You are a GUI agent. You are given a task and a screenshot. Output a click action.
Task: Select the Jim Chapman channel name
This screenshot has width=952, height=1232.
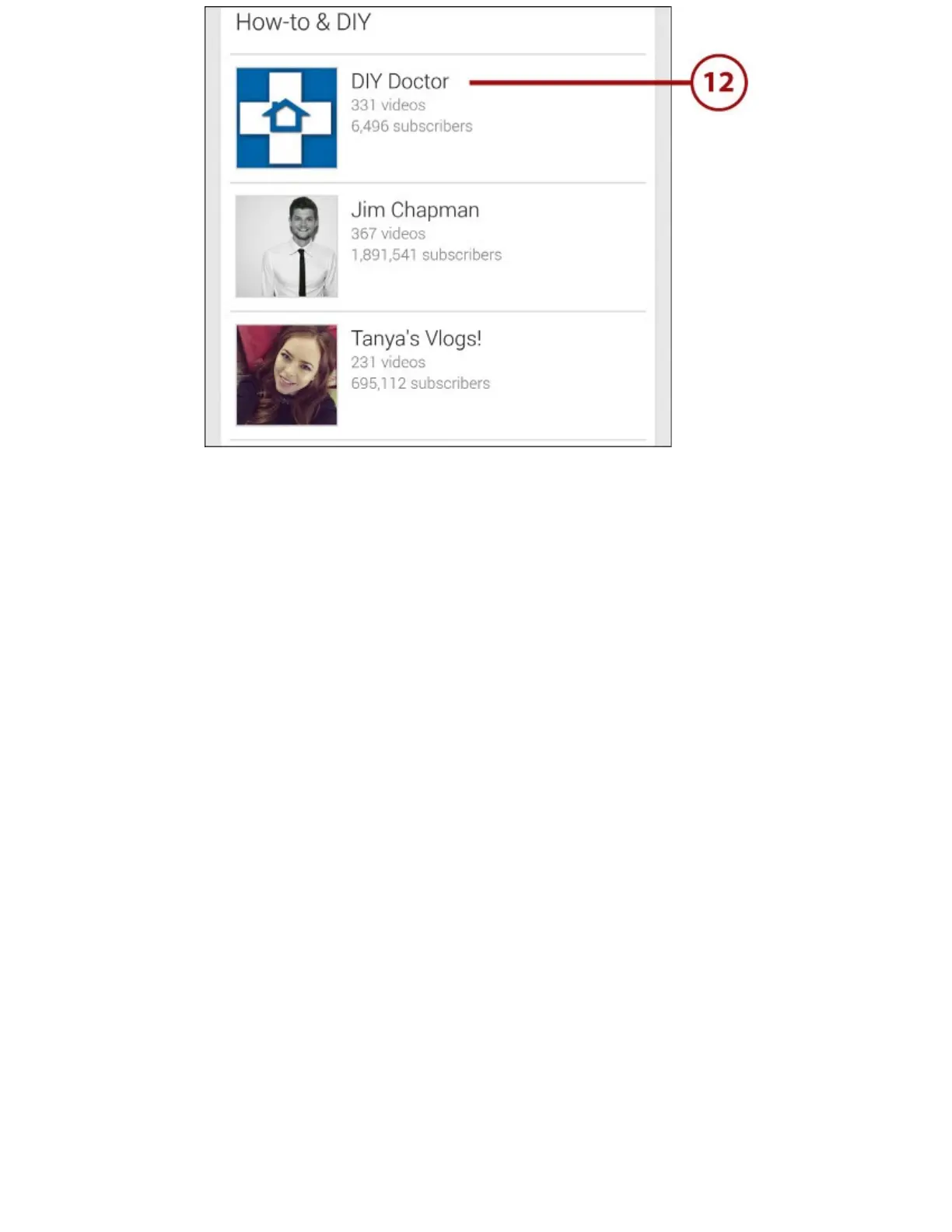415,210
